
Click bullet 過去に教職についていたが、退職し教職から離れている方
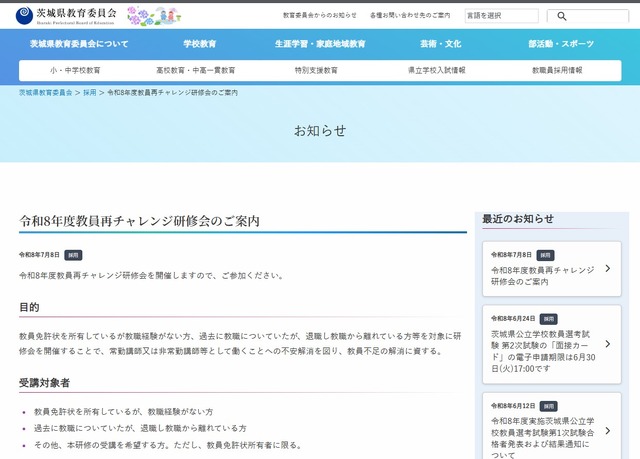point(140,428)
